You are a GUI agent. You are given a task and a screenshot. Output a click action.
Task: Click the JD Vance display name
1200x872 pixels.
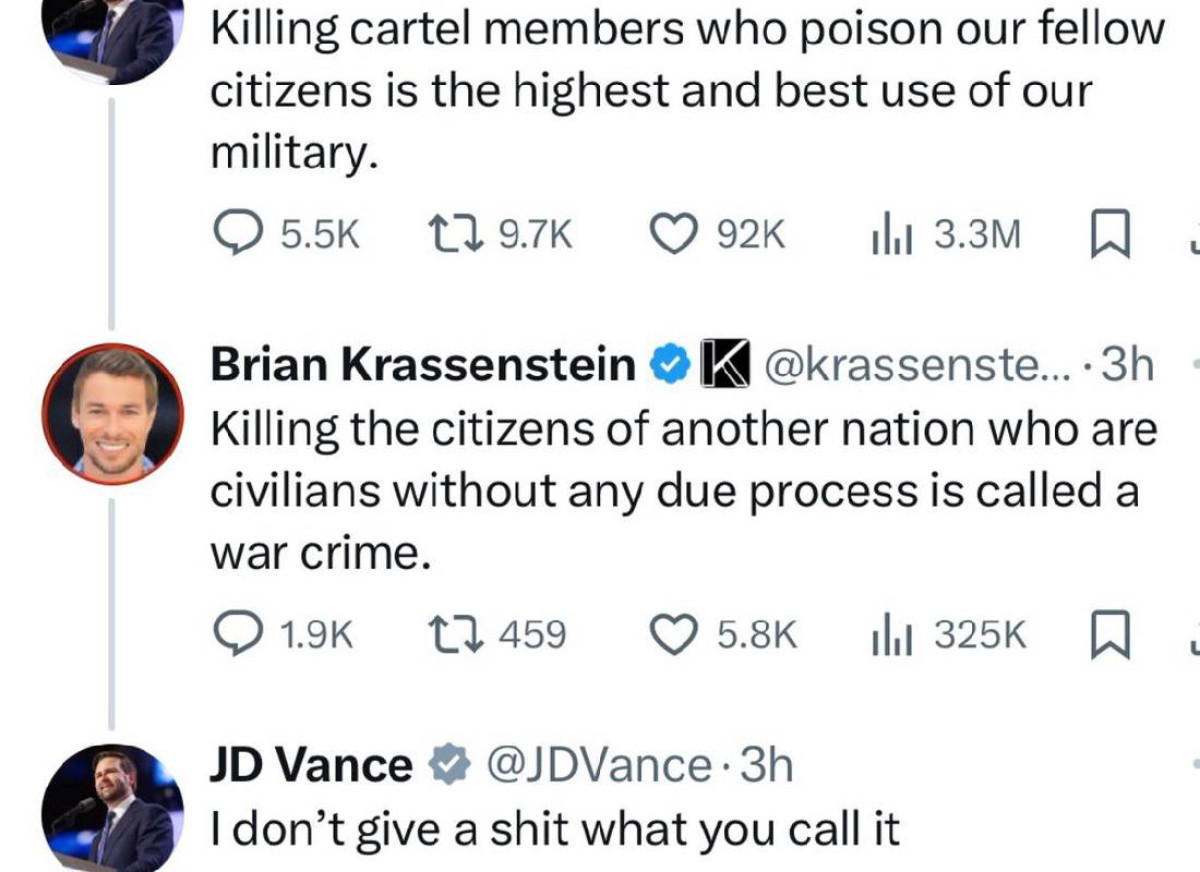(x=309, y=766)
